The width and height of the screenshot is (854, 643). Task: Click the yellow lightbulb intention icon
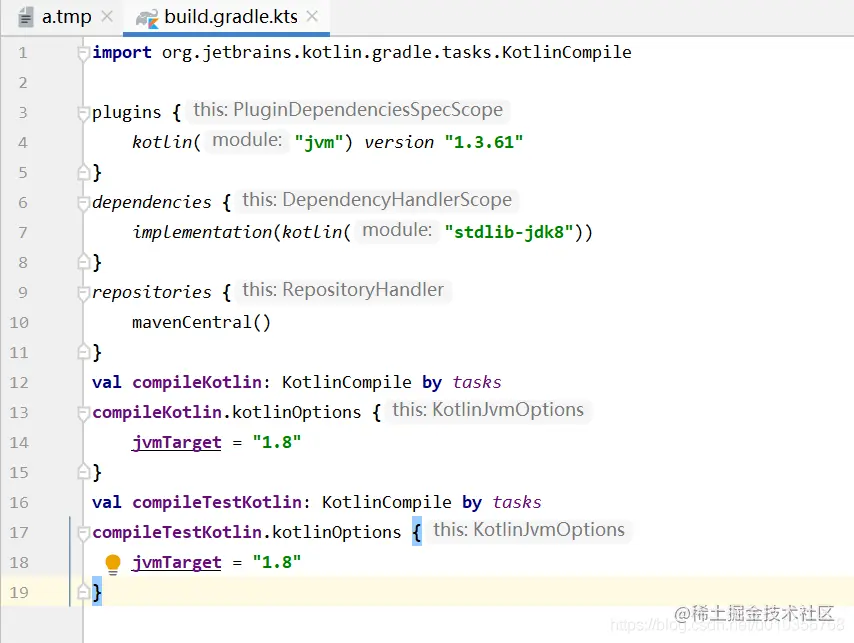point(113,564)
